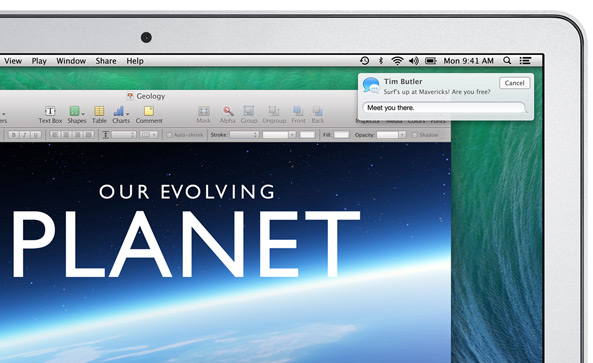This screenshot has width=593, height=363.
Task: Open the Wi-Fi status menu
Action: 397,60
